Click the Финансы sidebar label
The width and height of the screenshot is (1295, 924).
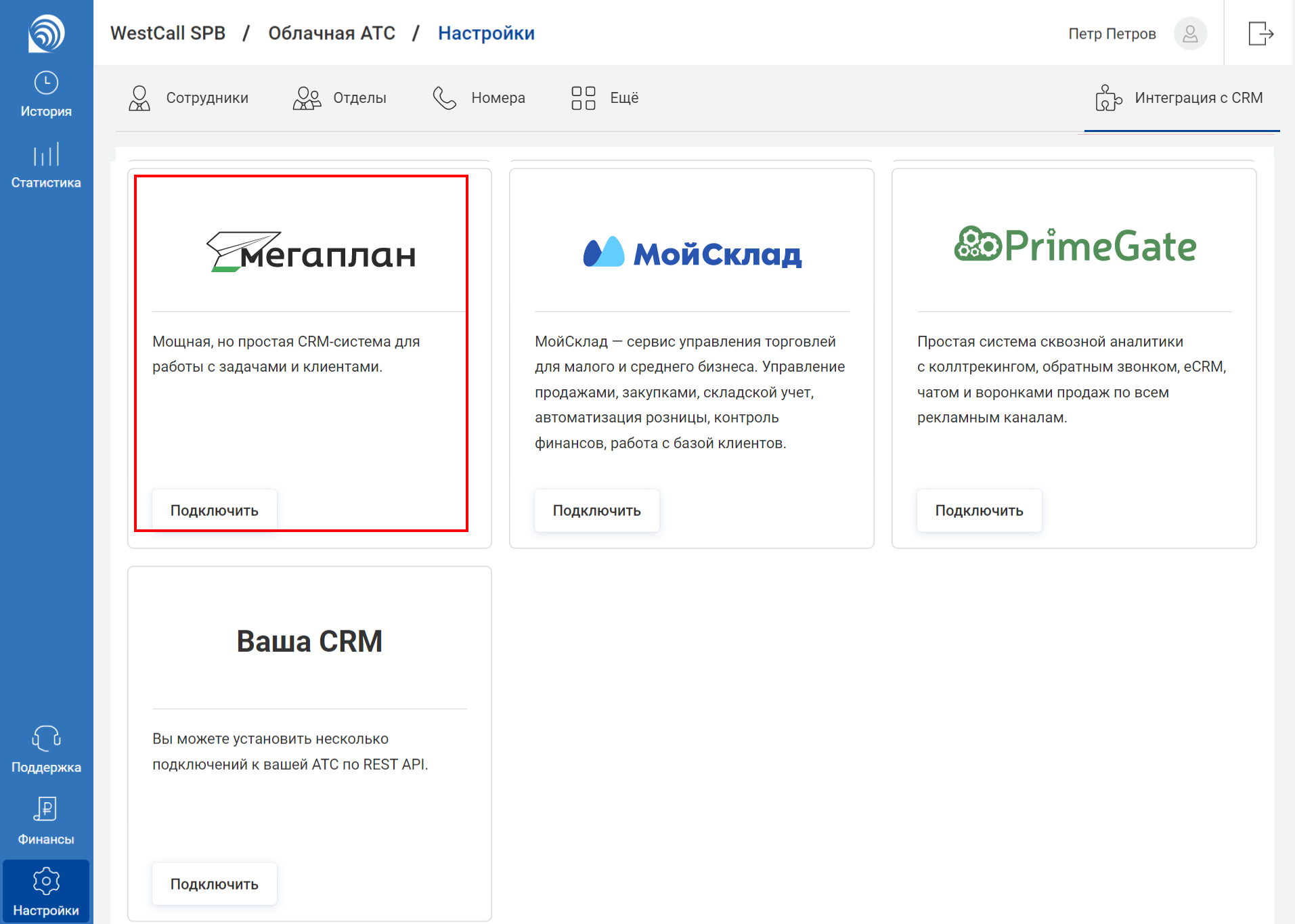pos(46,839)
